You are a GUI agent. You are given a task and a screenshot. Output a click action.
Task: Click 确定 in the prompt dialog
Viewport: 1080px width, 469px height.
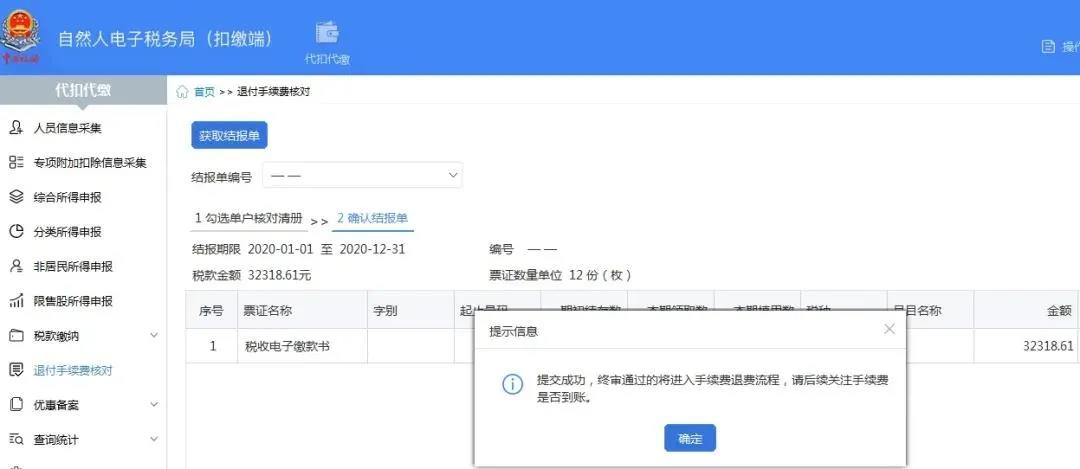(x=690, y=438)
